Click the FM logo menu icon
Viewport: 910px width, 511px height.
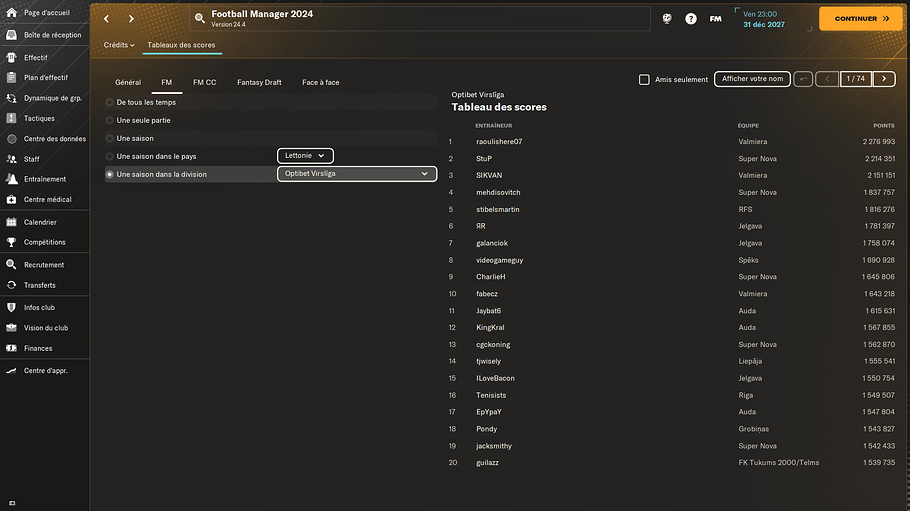coord(715,19)
